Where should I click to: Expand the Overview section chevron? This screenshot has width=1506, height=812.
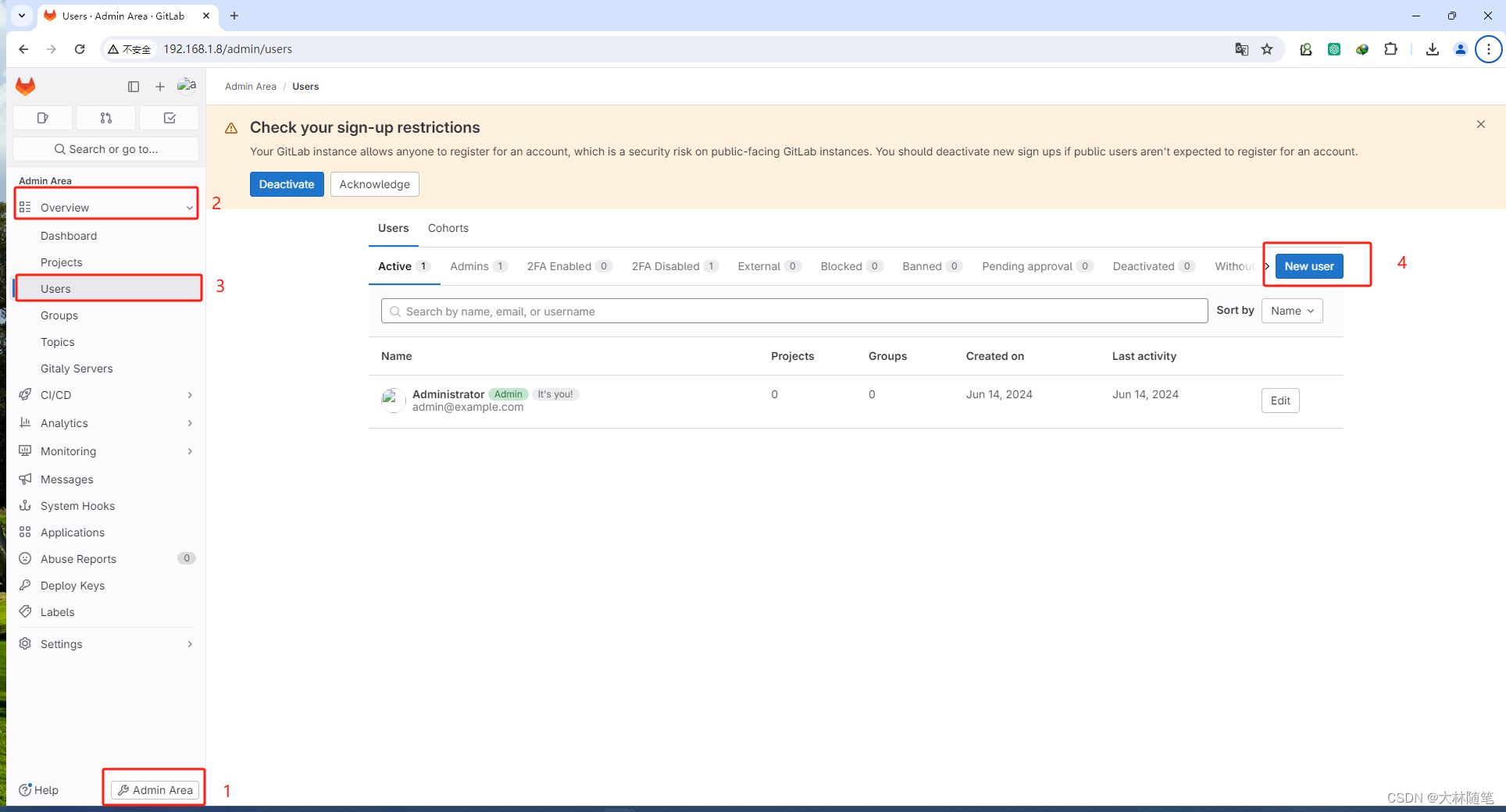188,207
